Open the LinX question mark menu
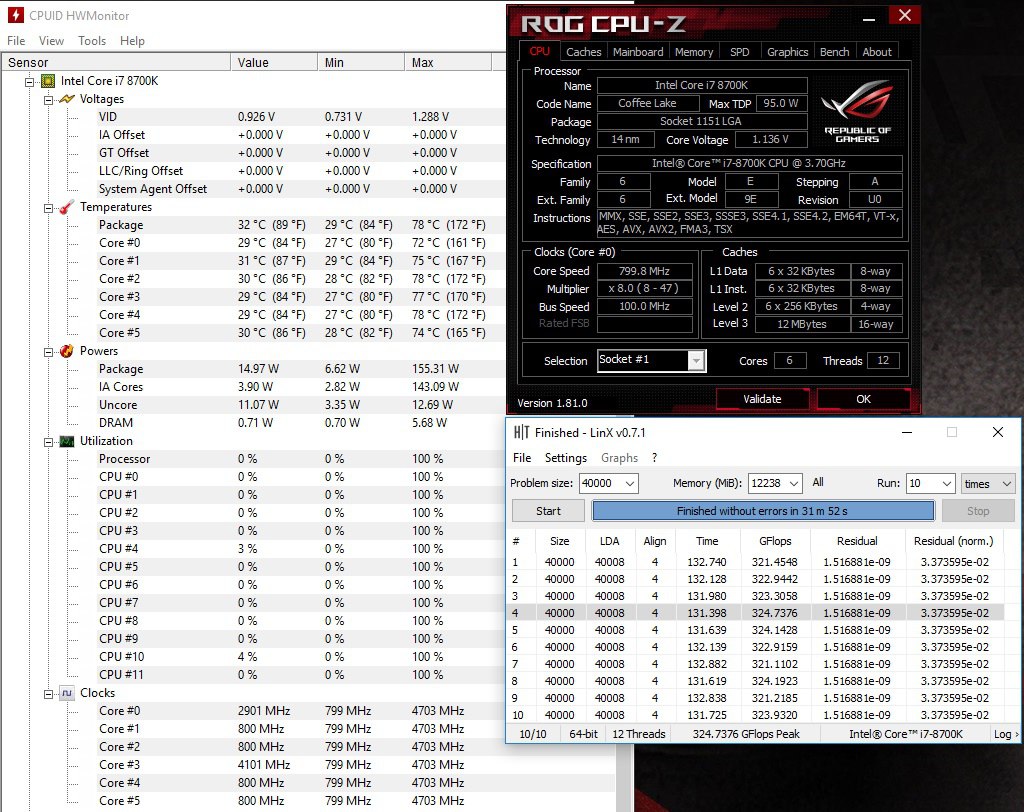The width and height of the screenshot is (1024, 812). [x=654, y=458]
